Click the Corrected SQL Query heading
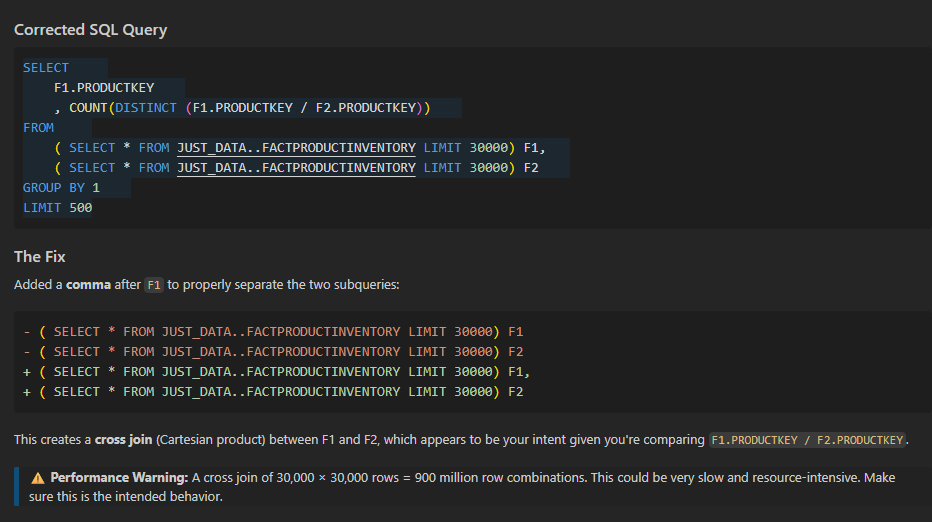This screenshot has height=522, width=932. coord(90,30)
